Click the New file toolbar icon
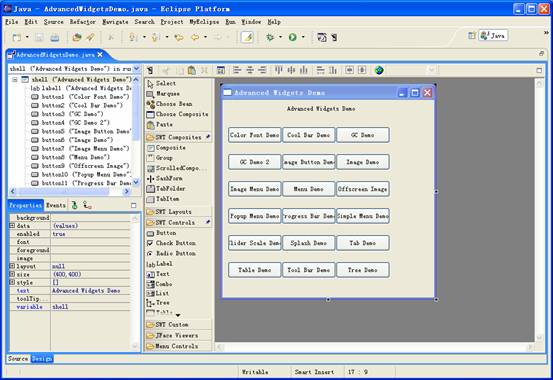553x380 pixels. 17,37
